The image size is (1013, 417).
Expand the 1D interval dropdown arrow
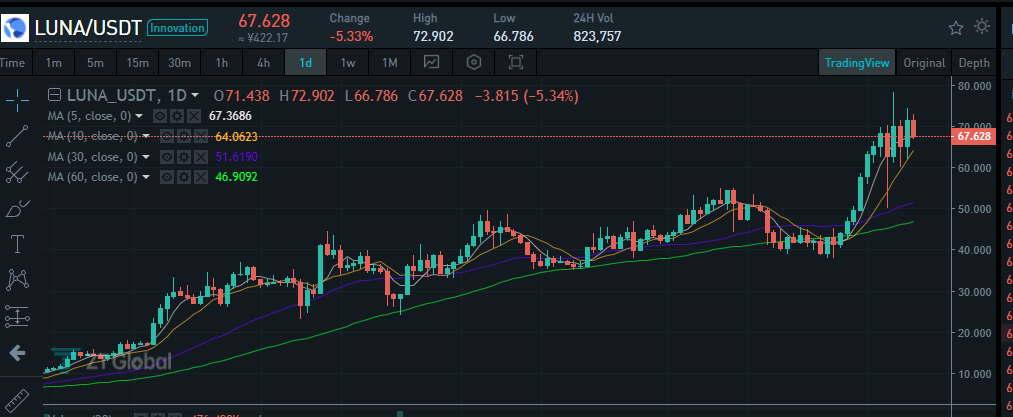coord(194,96)
